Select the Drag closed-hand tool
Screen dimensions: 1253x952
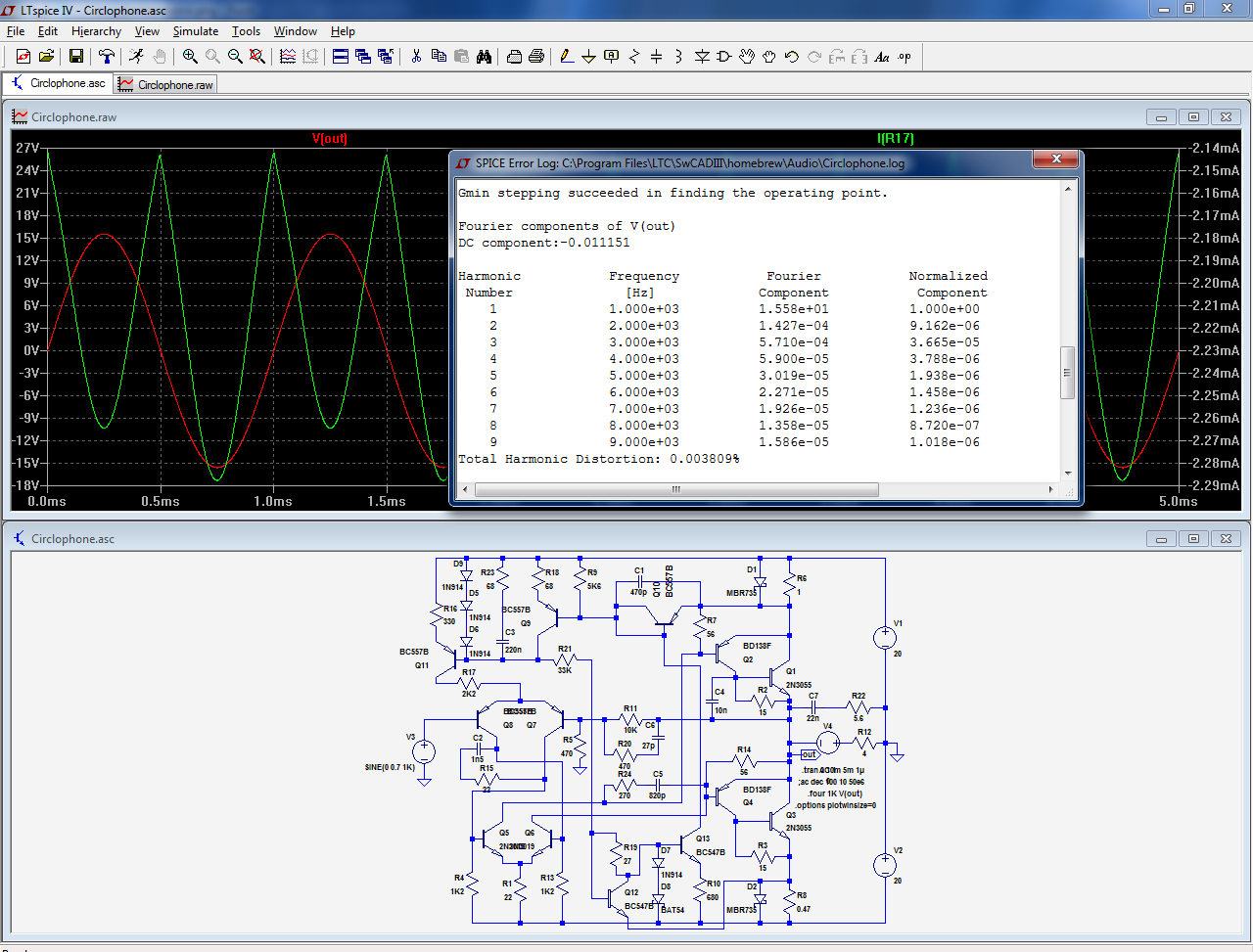pos(769,57)
